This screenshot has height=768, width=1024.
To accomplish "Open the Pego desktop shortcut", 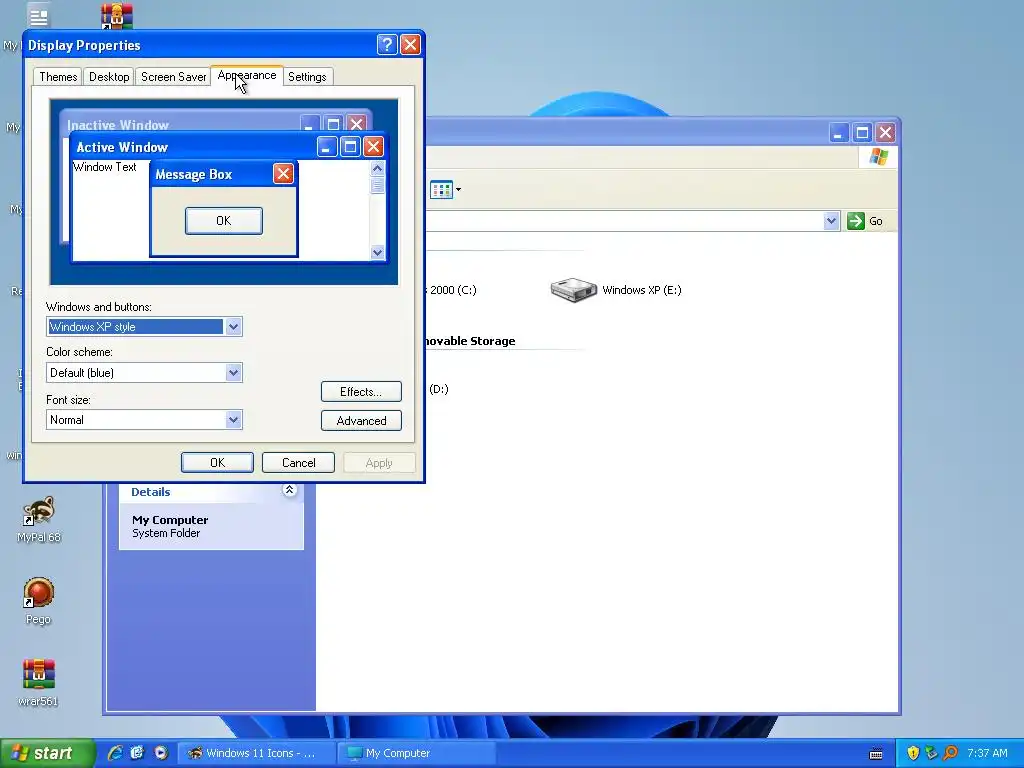I will click(x=39, y=601).
